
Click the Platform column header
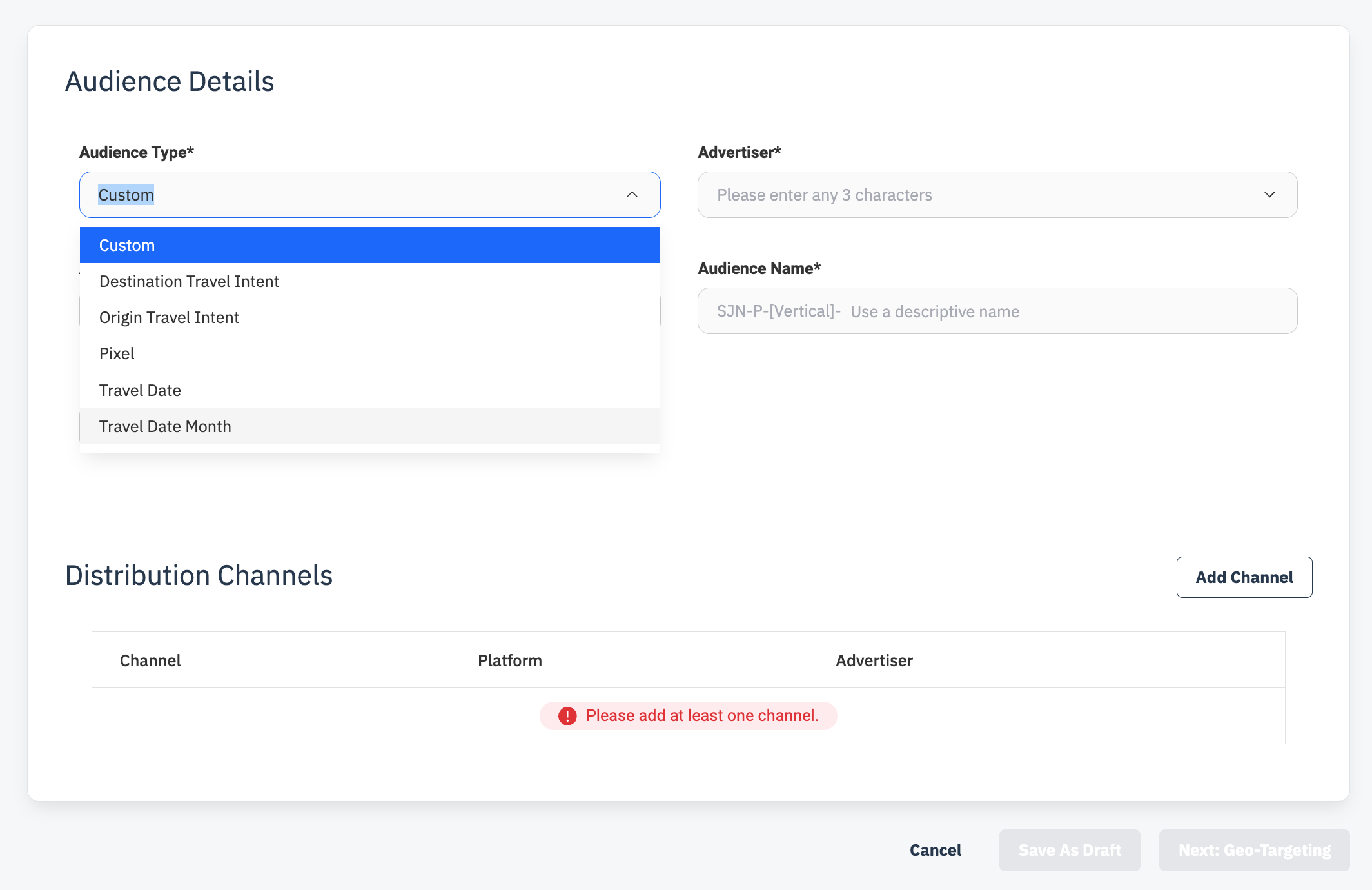click(509, 660)
